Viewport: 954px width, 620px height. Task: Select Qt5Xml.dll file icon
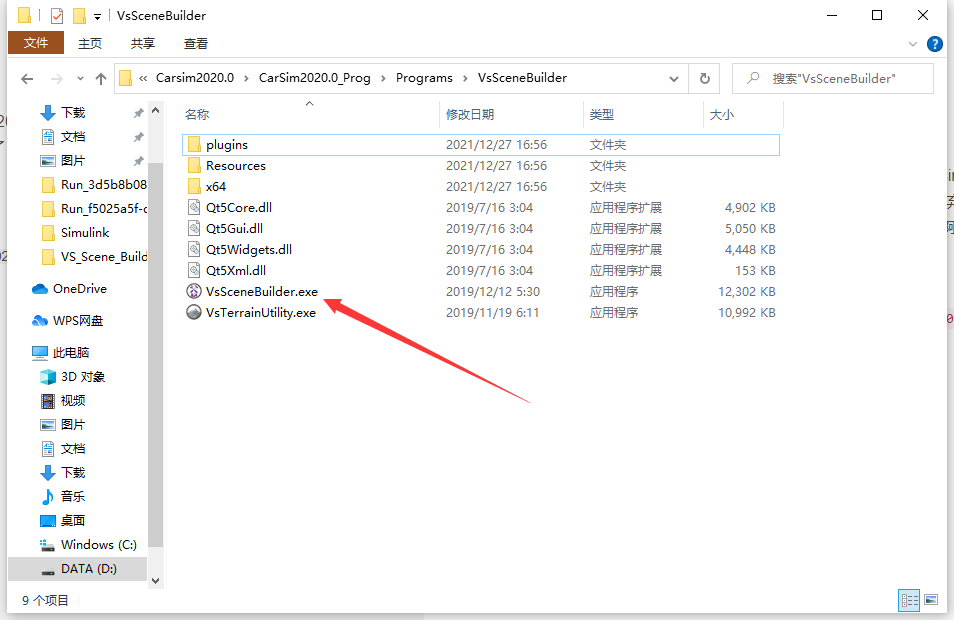coord(193,271)
